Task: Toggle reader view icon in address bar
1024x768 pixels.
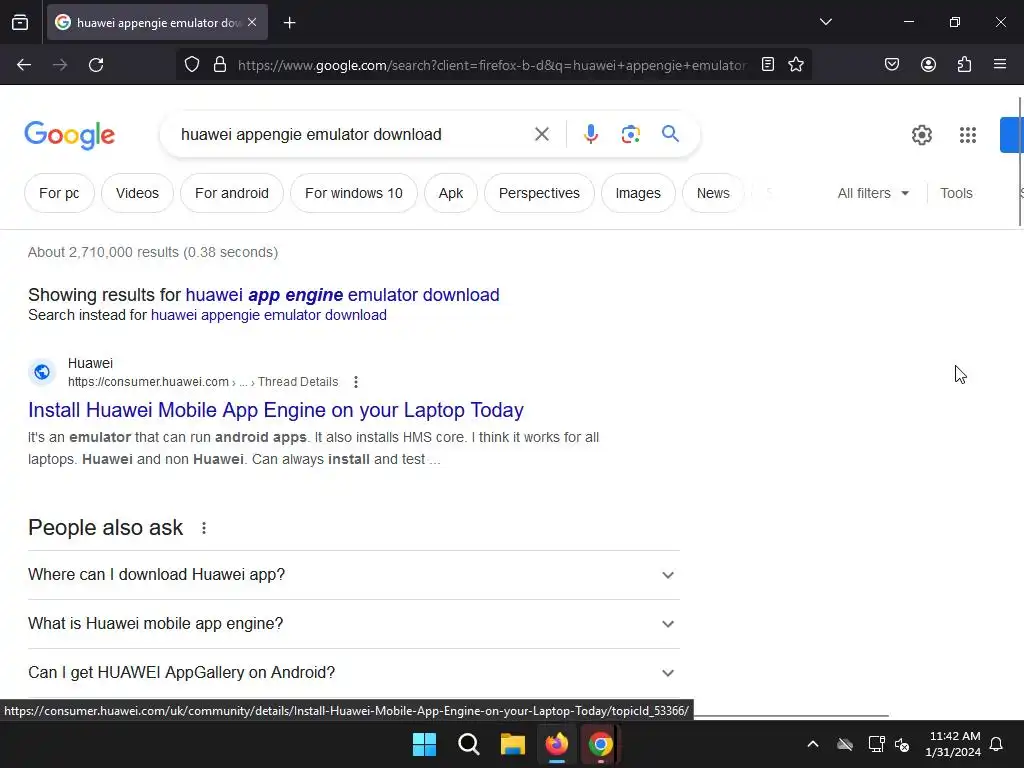Action: point(768,64)
